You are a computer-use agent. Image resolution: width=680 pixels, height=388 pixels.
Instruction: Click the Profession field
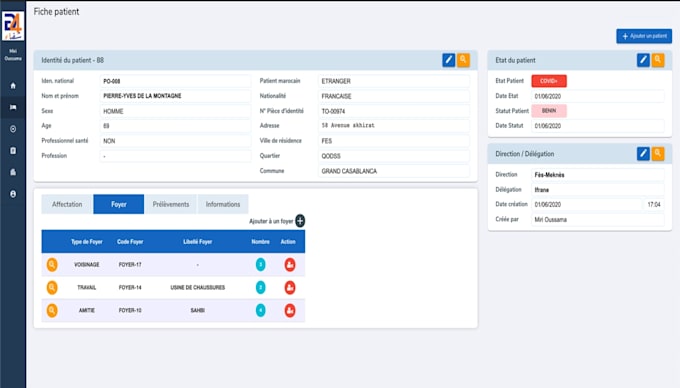tap(175, 156)
